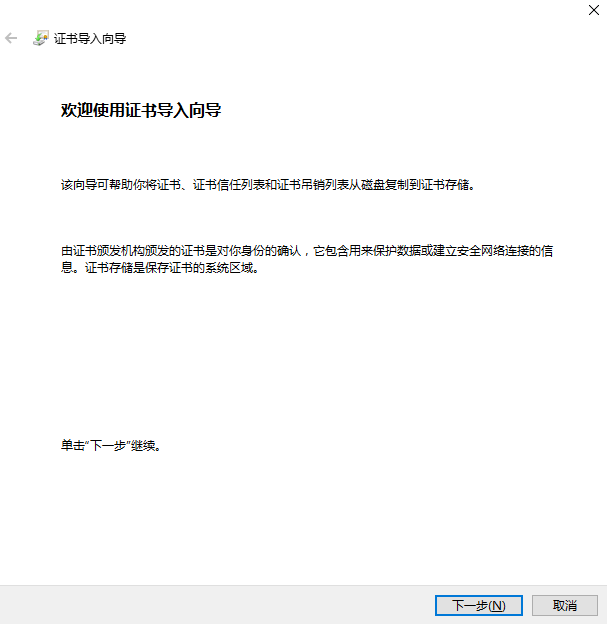Viewport: 607px width, 624px height.
Task: Click the paragraph starting 由证书颁发机构颁发的证书
Action: (307, 259)
